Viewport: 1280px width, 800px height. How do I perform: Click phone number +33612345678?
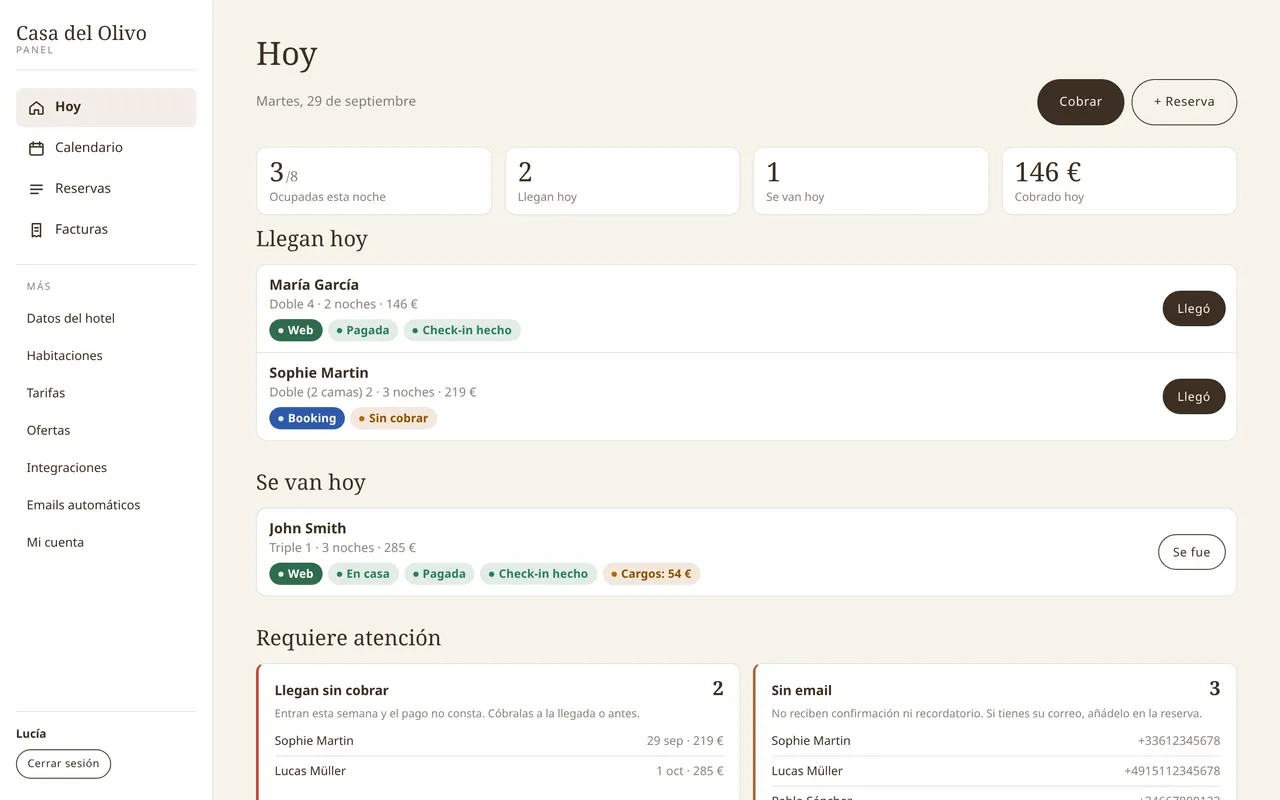1179,741
